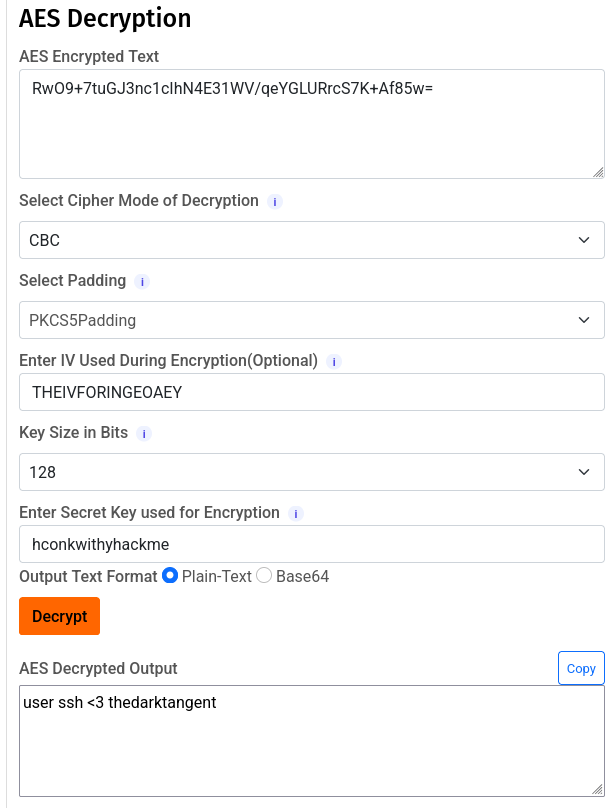Copy the AES decrypted output
Image resolution: width=615 pixels, height=812 pixels.
581,668
